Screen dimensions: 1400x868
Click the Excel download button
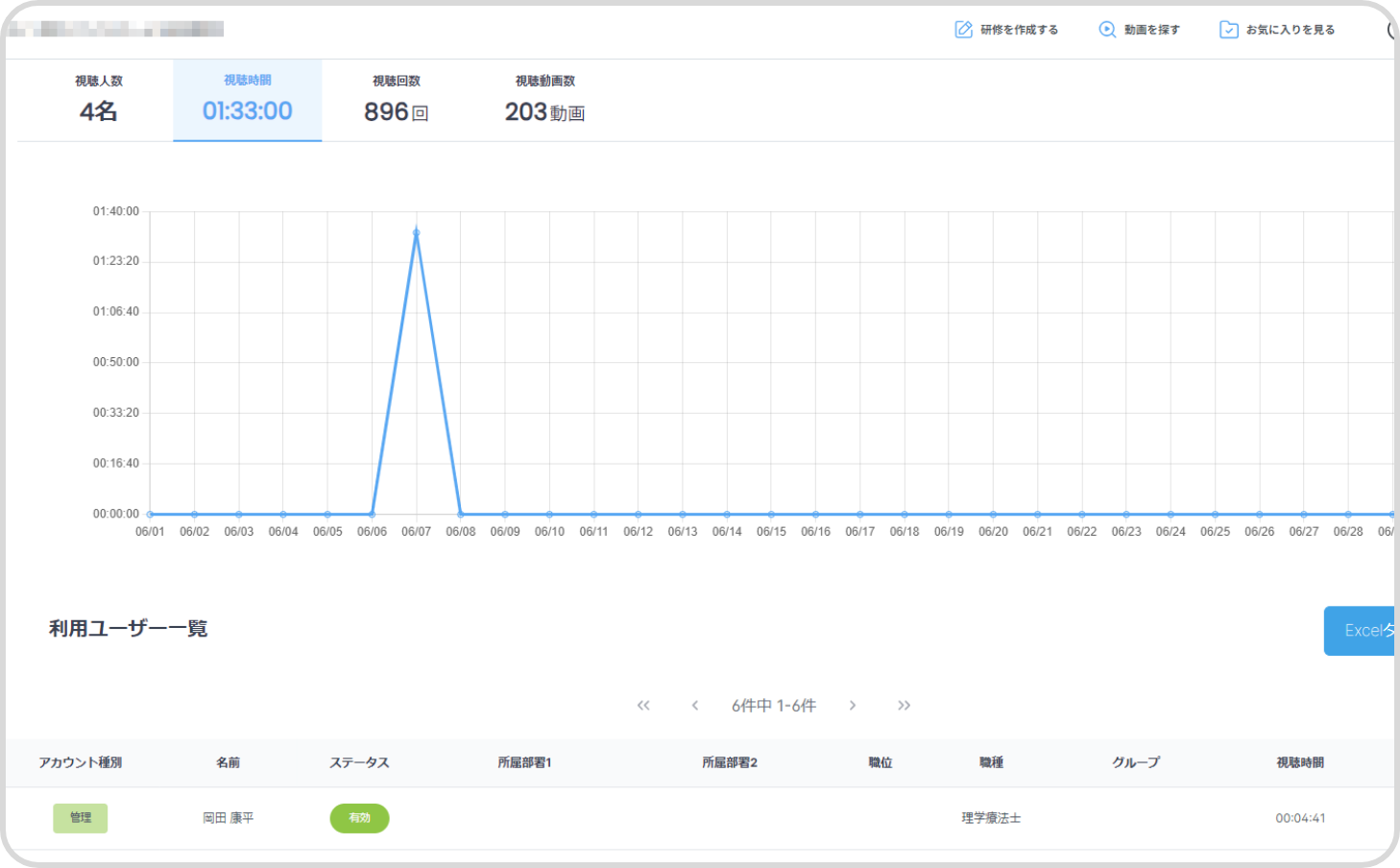point(1360,631)
